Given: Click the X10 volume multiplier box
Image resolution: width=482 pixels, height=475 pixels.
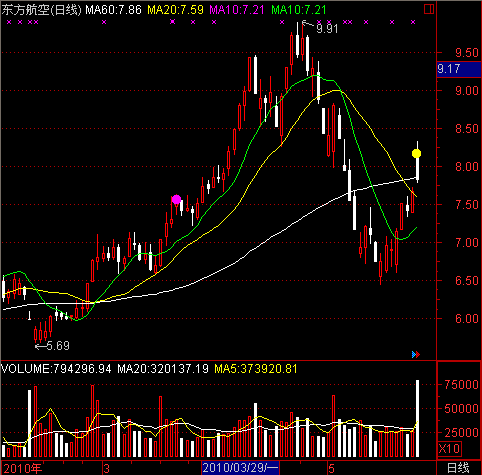Looking at the screenshot, I should click(x=449, y=449).
